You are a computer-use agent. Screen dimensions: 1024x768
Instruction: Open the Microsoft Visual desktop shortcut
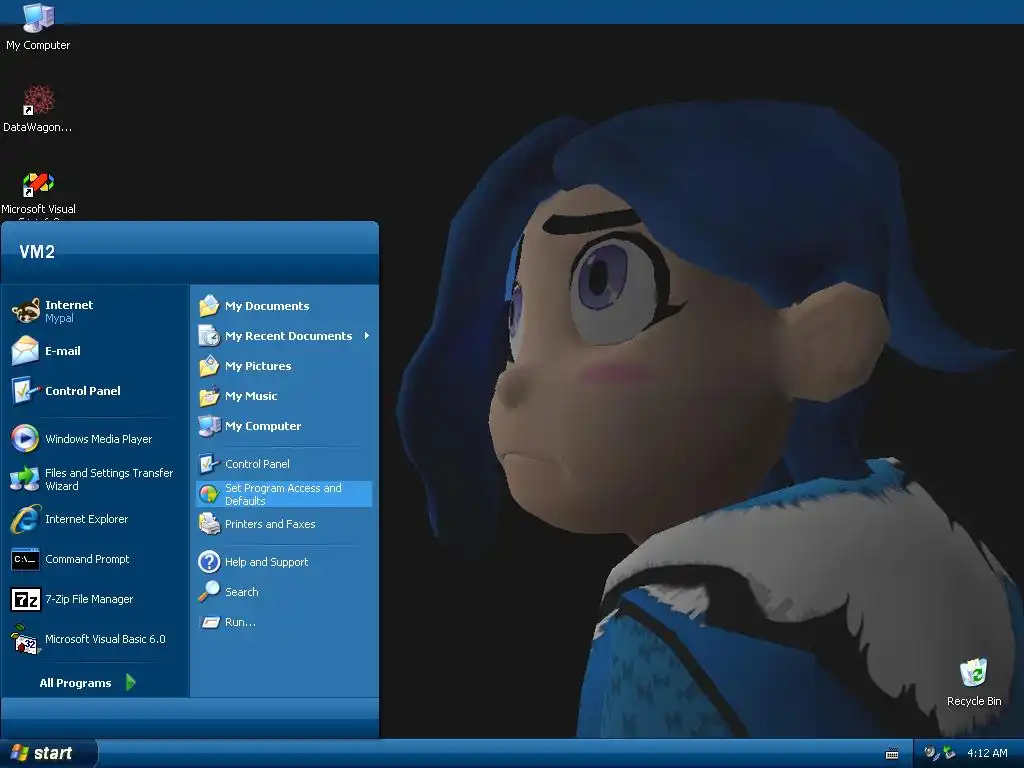[x=38, y=184]
